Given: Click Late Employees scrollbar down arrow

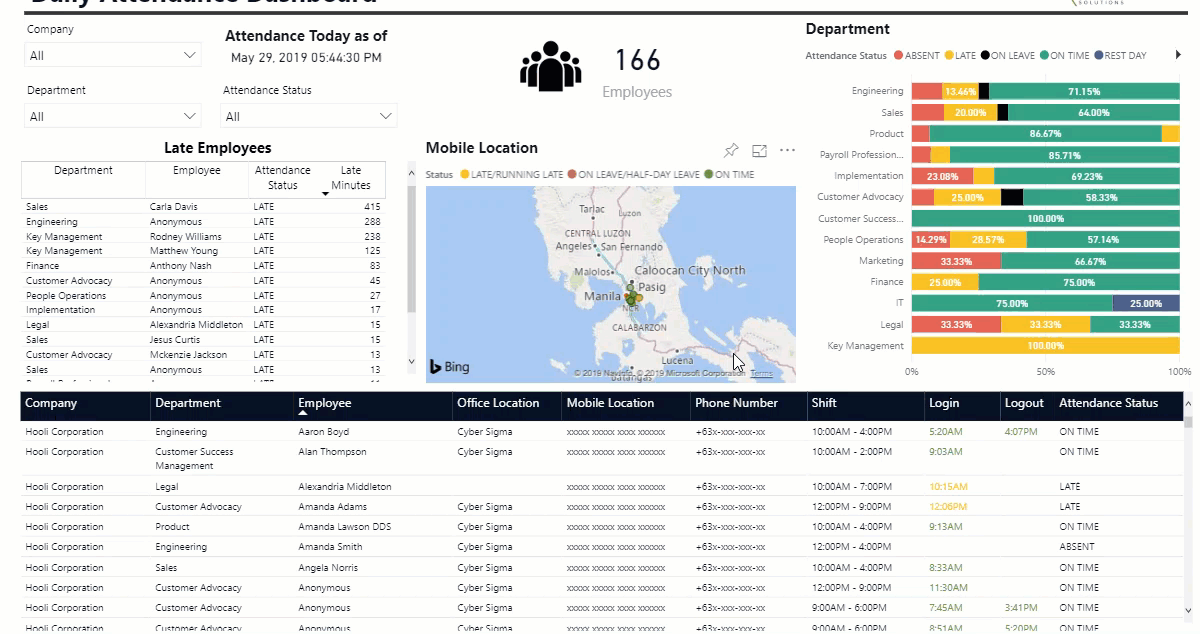Looking at the screenshot, I should (x=411, y=361).
